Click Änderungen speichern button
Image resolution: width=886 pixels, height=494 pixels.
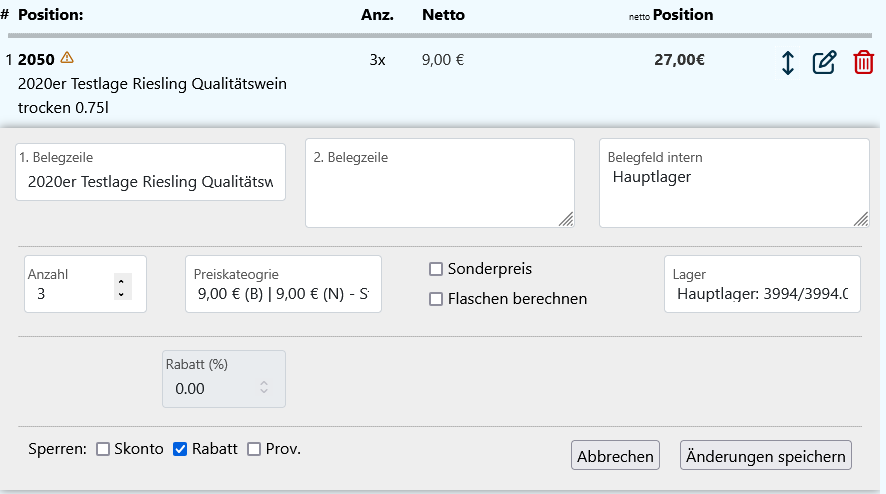pyautogui.click(x=765, y=456)
